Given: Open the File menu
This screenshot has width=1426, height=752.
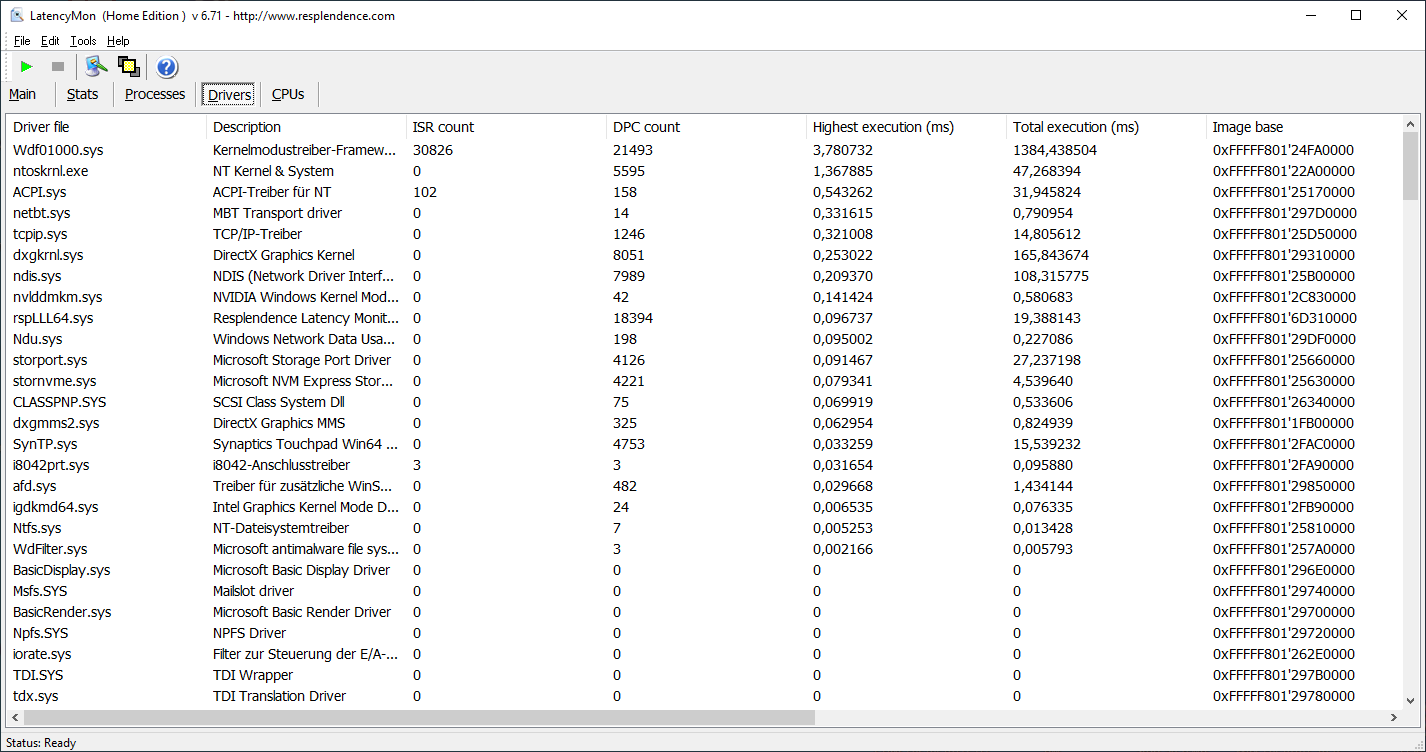Looking at the screenshot, I should click(22, 41).
